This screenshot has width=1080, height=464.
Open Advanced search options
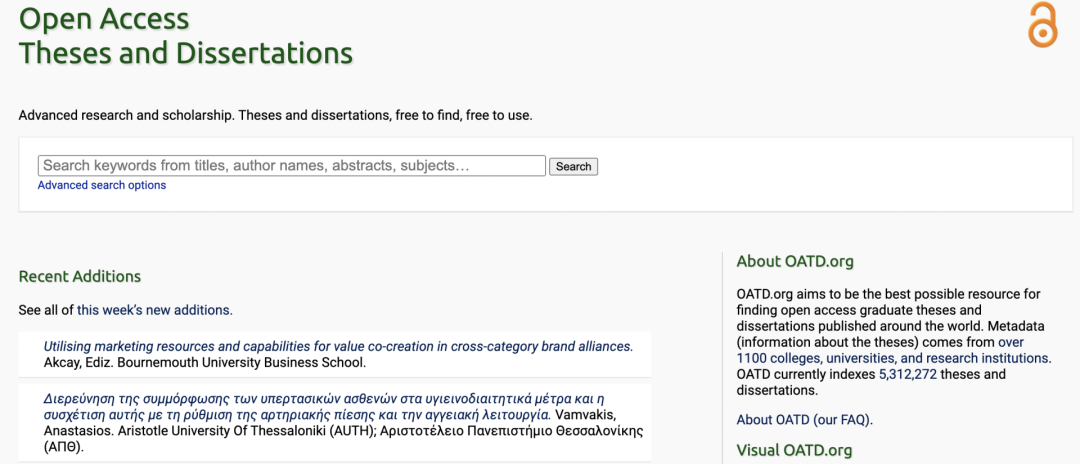(x=102, y=185)
